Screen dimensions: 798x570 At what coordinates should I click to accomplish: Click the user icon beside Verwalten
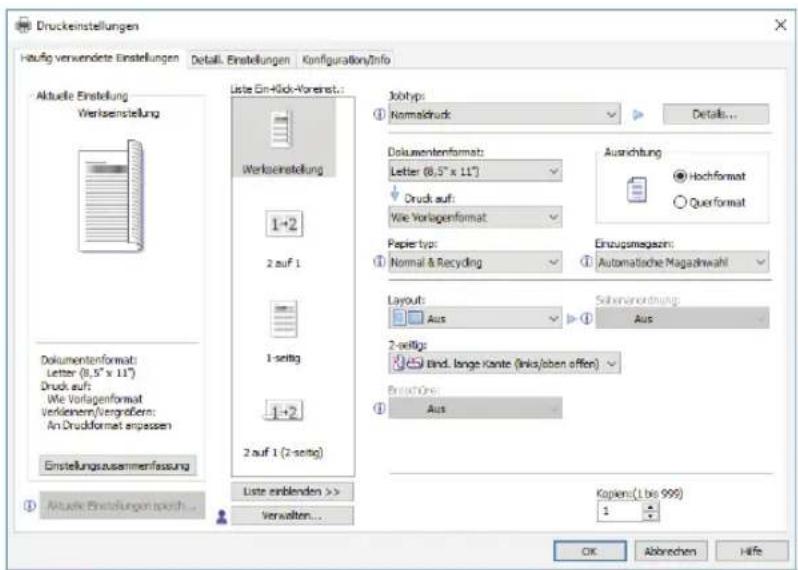(222, 517)
